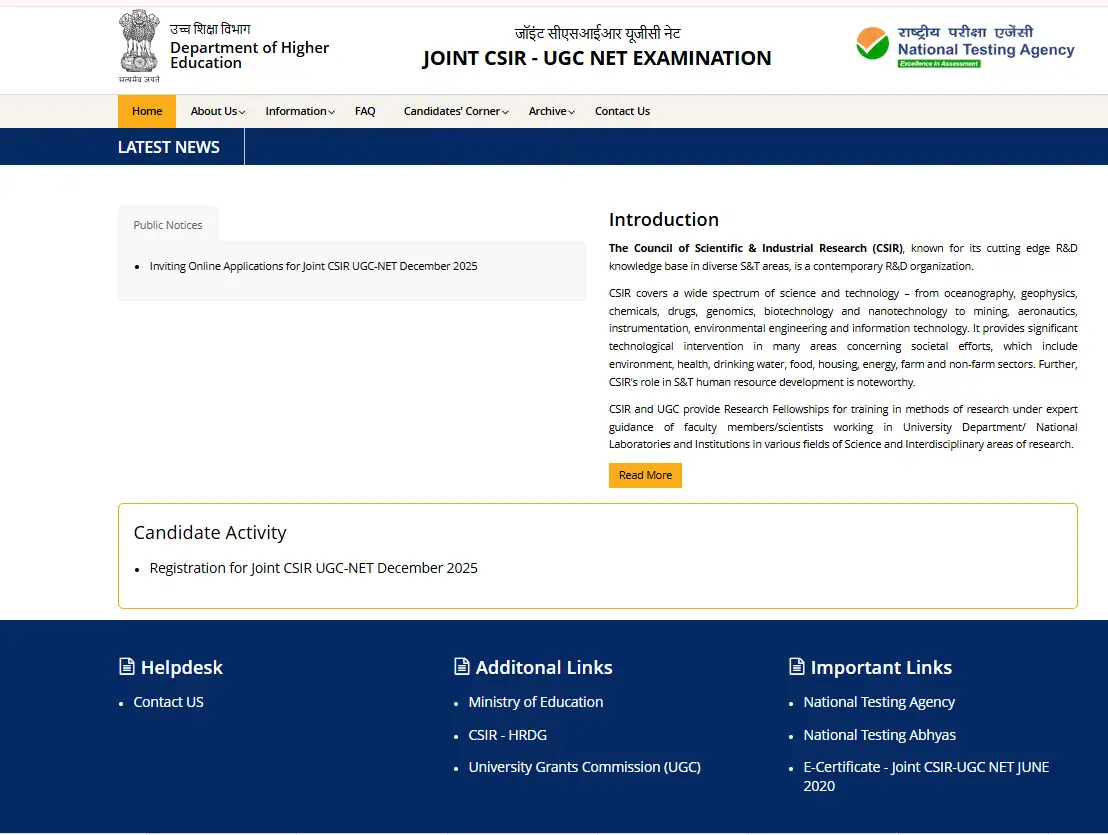Click the Important Links section icon
Image resolution: width=1108 pixels, height=835 pixels.
796,666
